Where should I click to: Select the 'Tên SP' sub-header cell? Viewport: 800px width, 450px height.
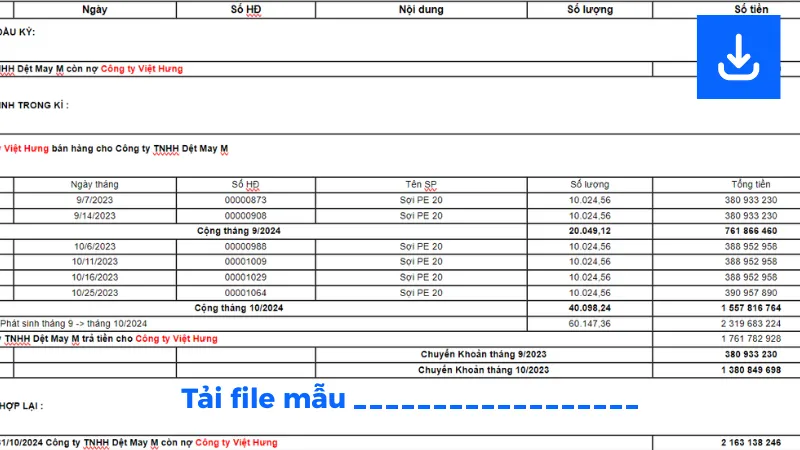[421, 184]
